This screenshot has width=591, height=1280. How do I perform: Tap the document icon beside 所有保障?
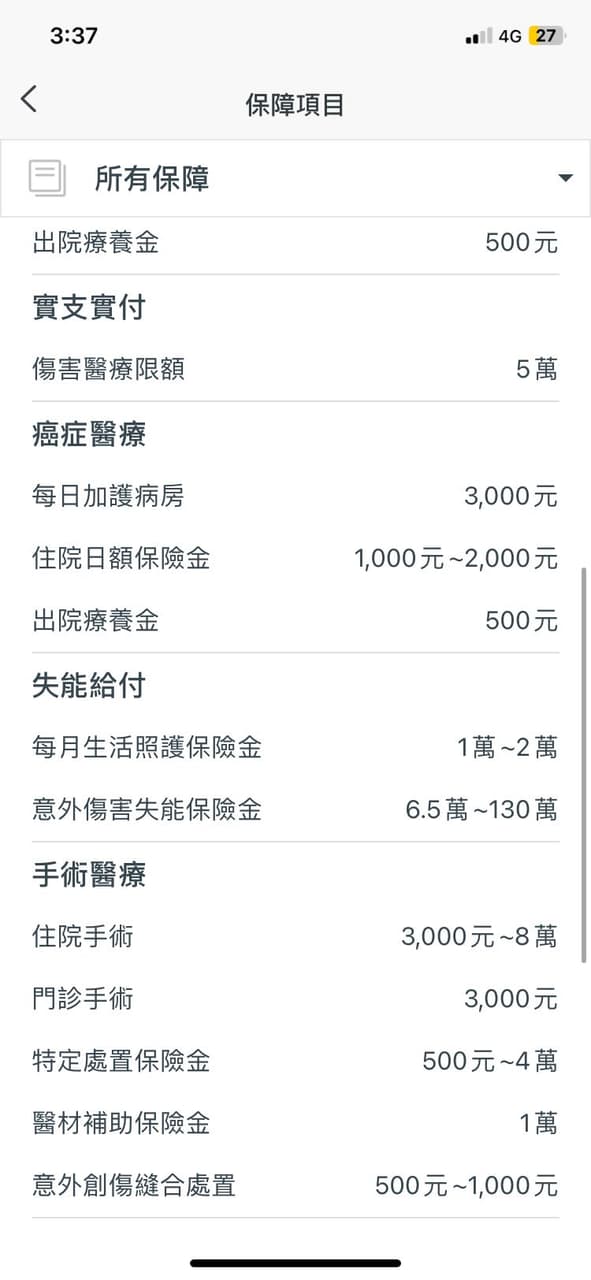47,179
